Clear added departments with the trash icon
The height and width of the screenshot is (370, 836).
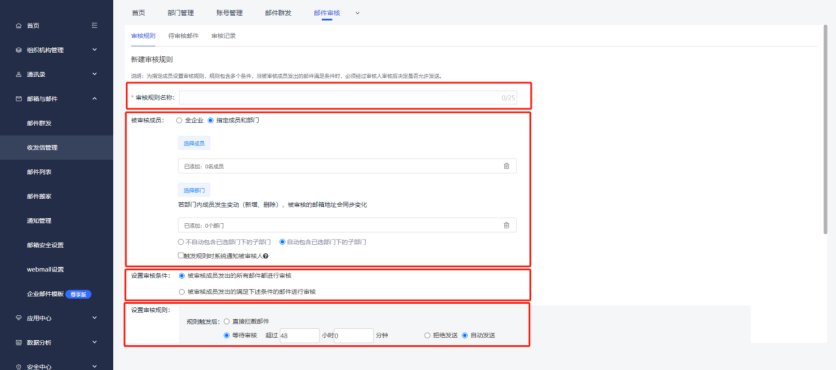point(507,225)
